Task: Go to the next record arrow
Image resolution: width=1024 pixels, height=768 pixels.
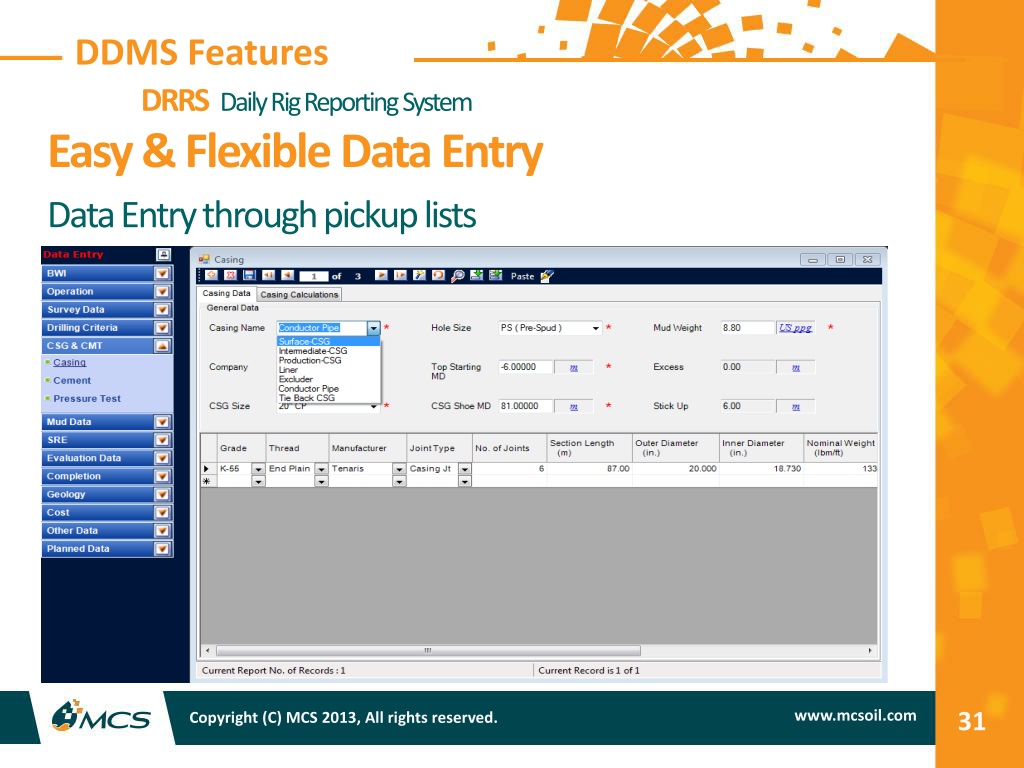Action: [381, 276]
